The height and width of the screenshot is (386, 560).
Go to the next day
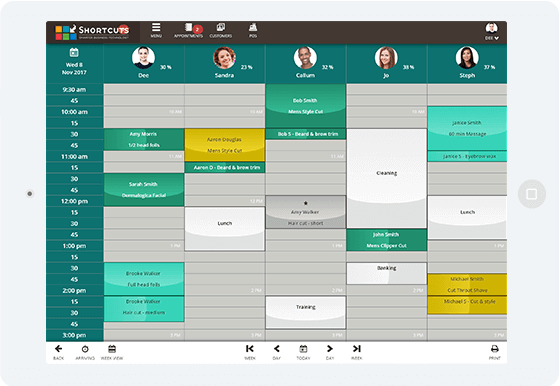pyautogui.click(x=330, y=352)
